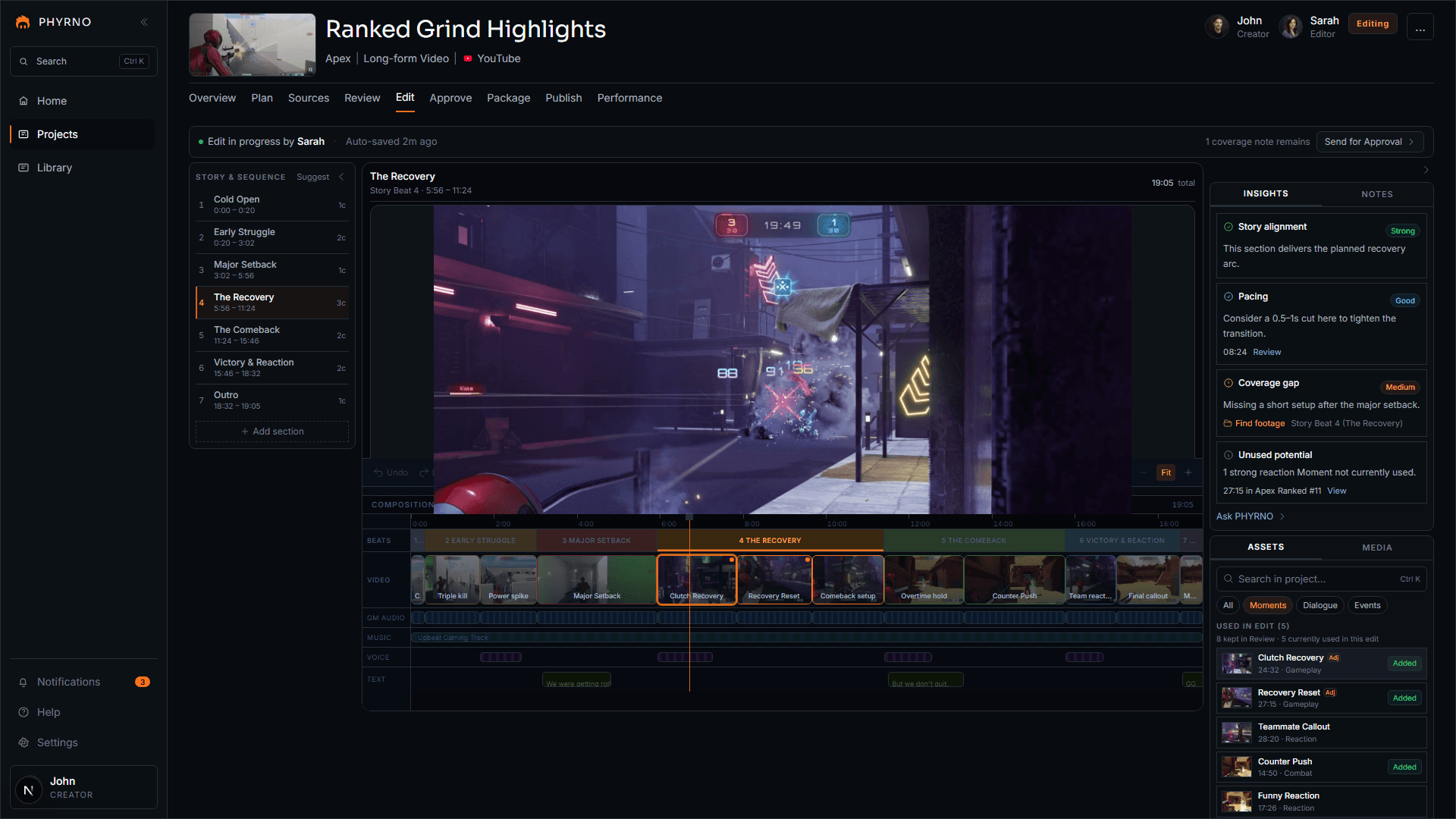
Task: Click the John creator avatar in sidebar
Action: click(29, 789)
